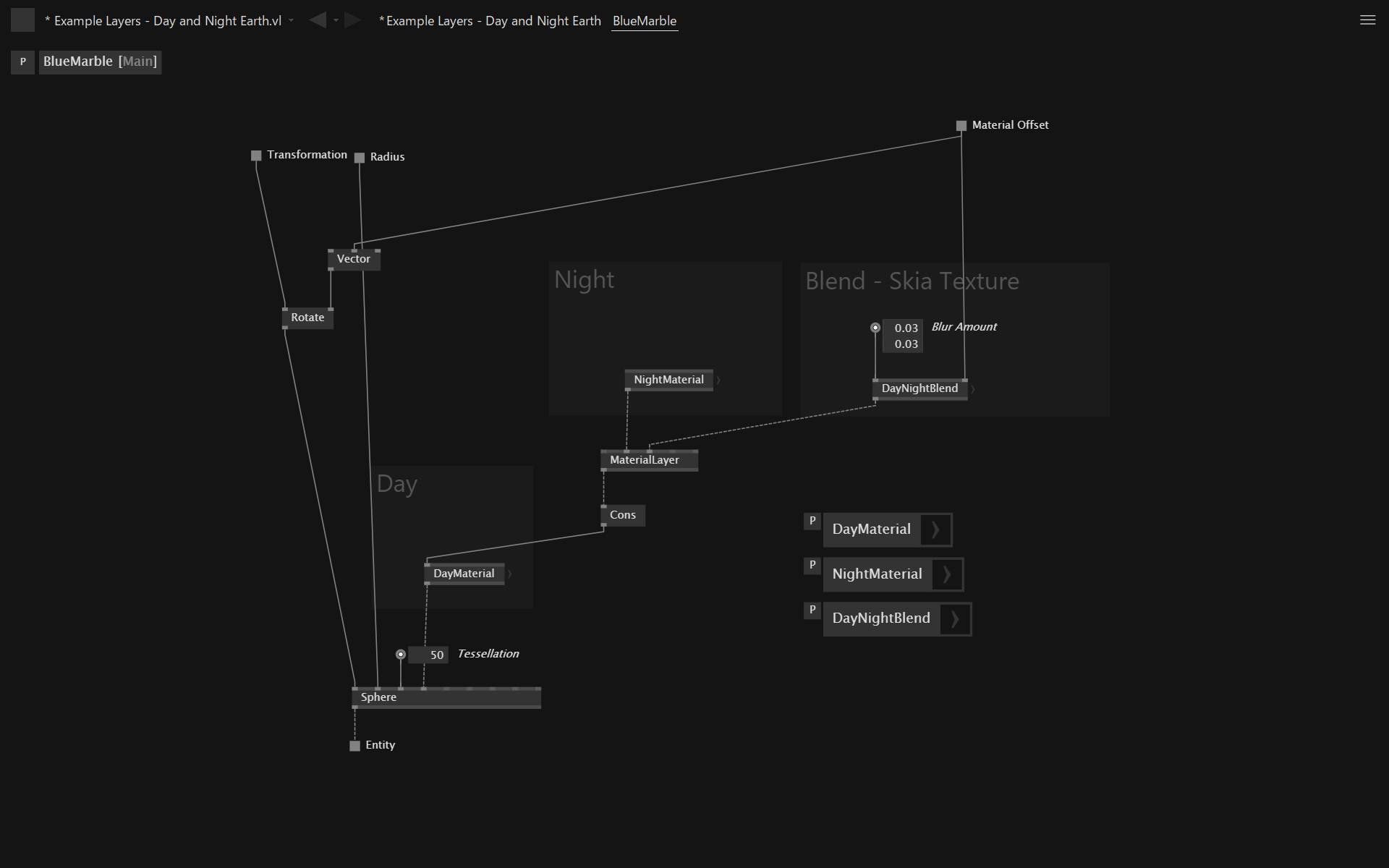Click the back navigation arrow
Viewport: 1389px width, 868px height.
pyautogui.click(x=317, y=20)
